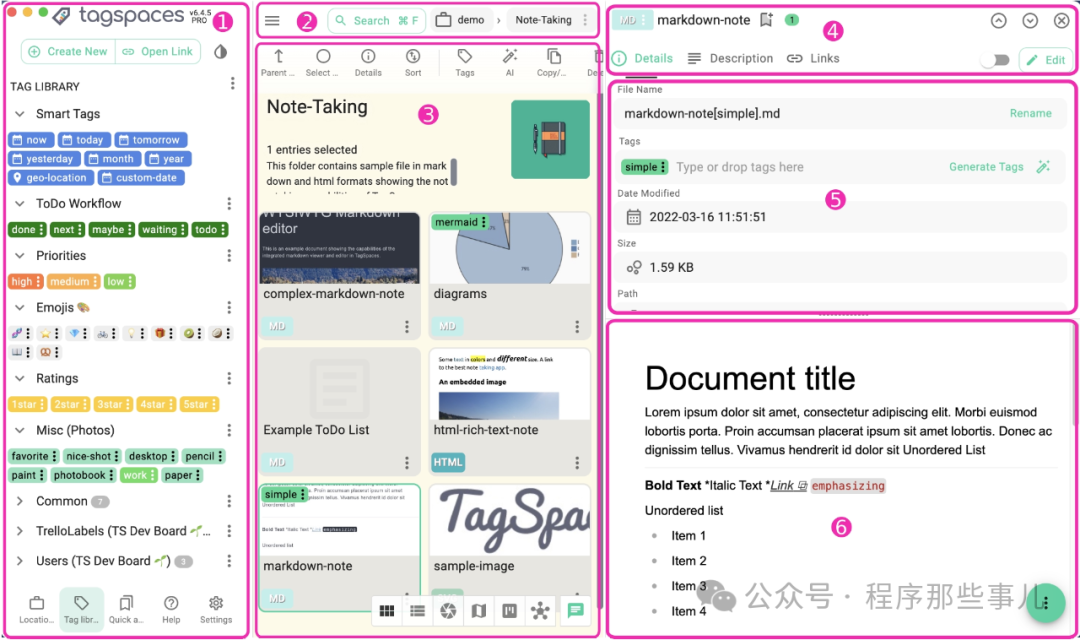The height and width of the screenshot is (640, 1080).
Task: Open the diagrams file card
Action: [510, 276]
